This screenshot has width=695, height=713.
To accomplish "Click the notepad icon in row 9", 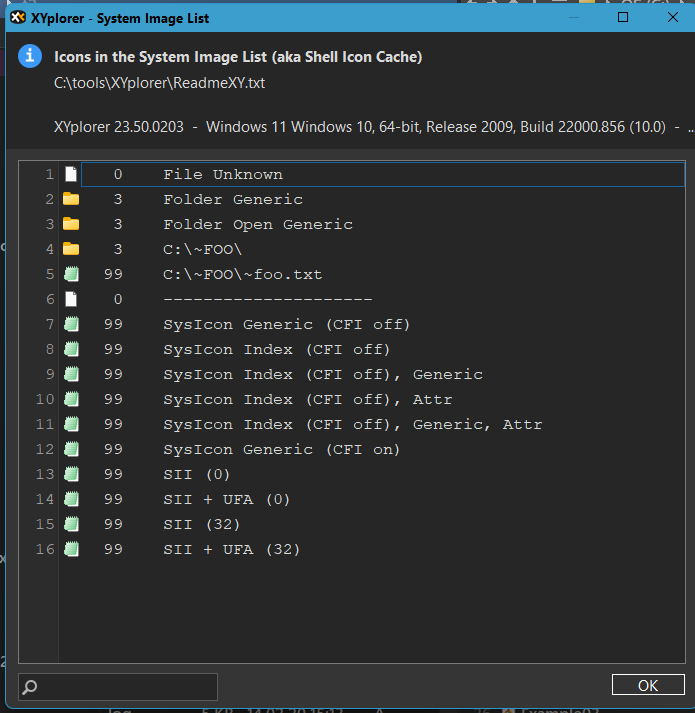I will [x=71, y=374].
